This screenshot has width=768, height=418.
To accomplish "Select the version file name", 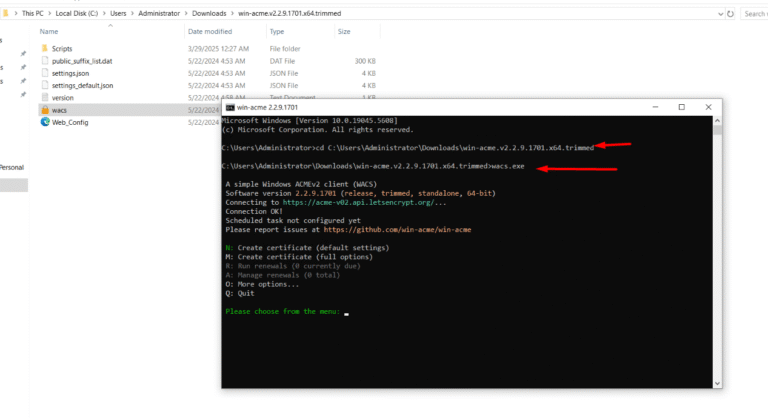I will click(62, 98).
